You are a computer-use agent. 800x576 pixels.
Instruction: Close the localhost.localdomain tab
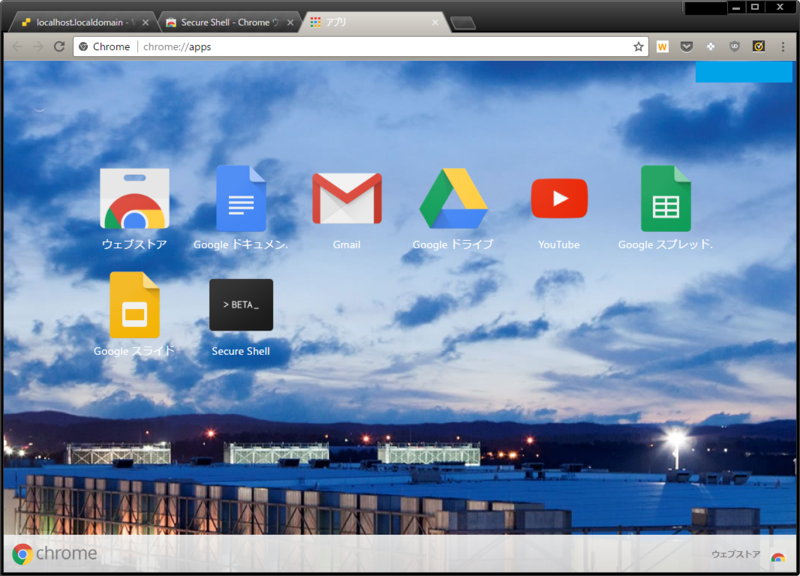pyautogui.click(x=145, y=22)
